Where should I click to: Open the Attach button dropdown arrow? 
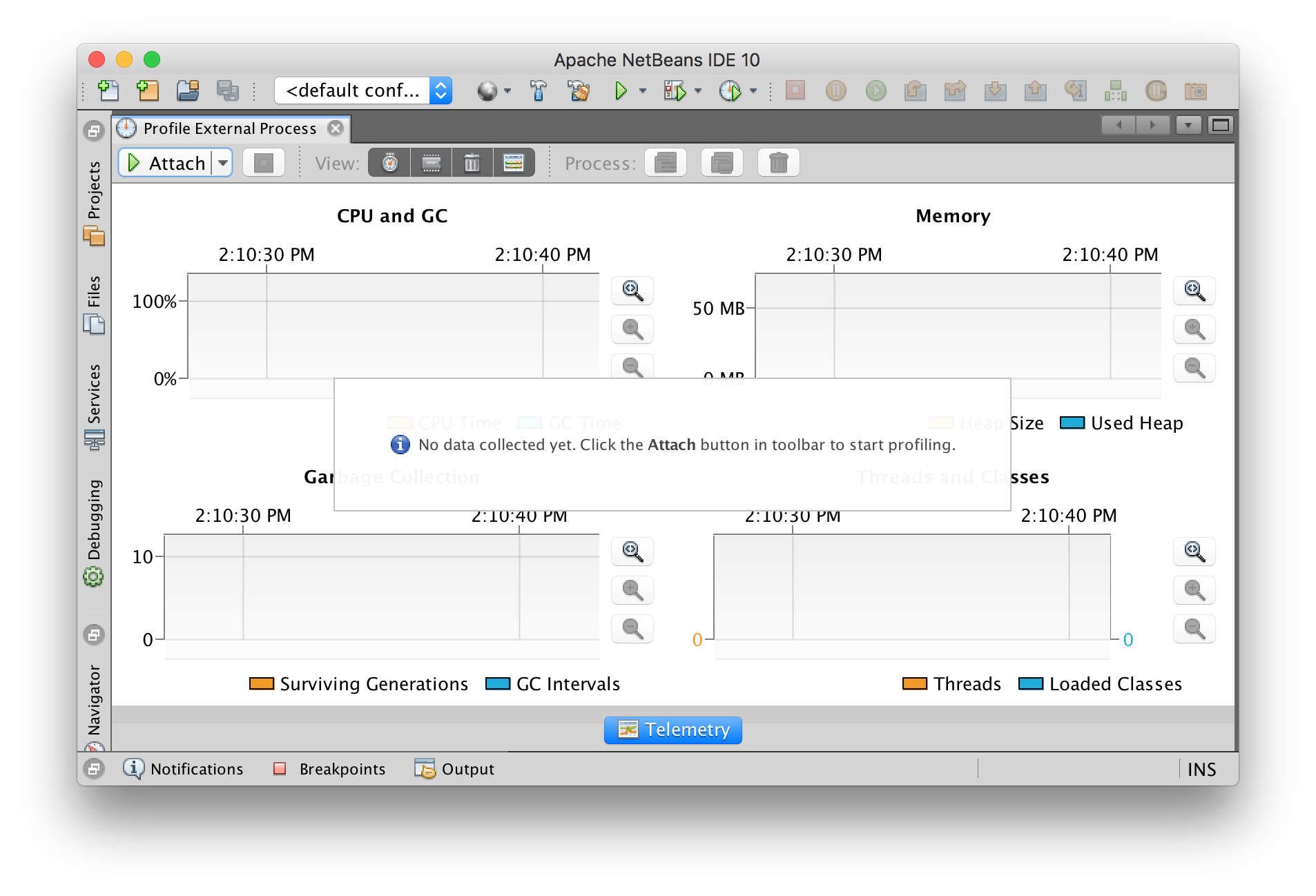tap(223, 163)
